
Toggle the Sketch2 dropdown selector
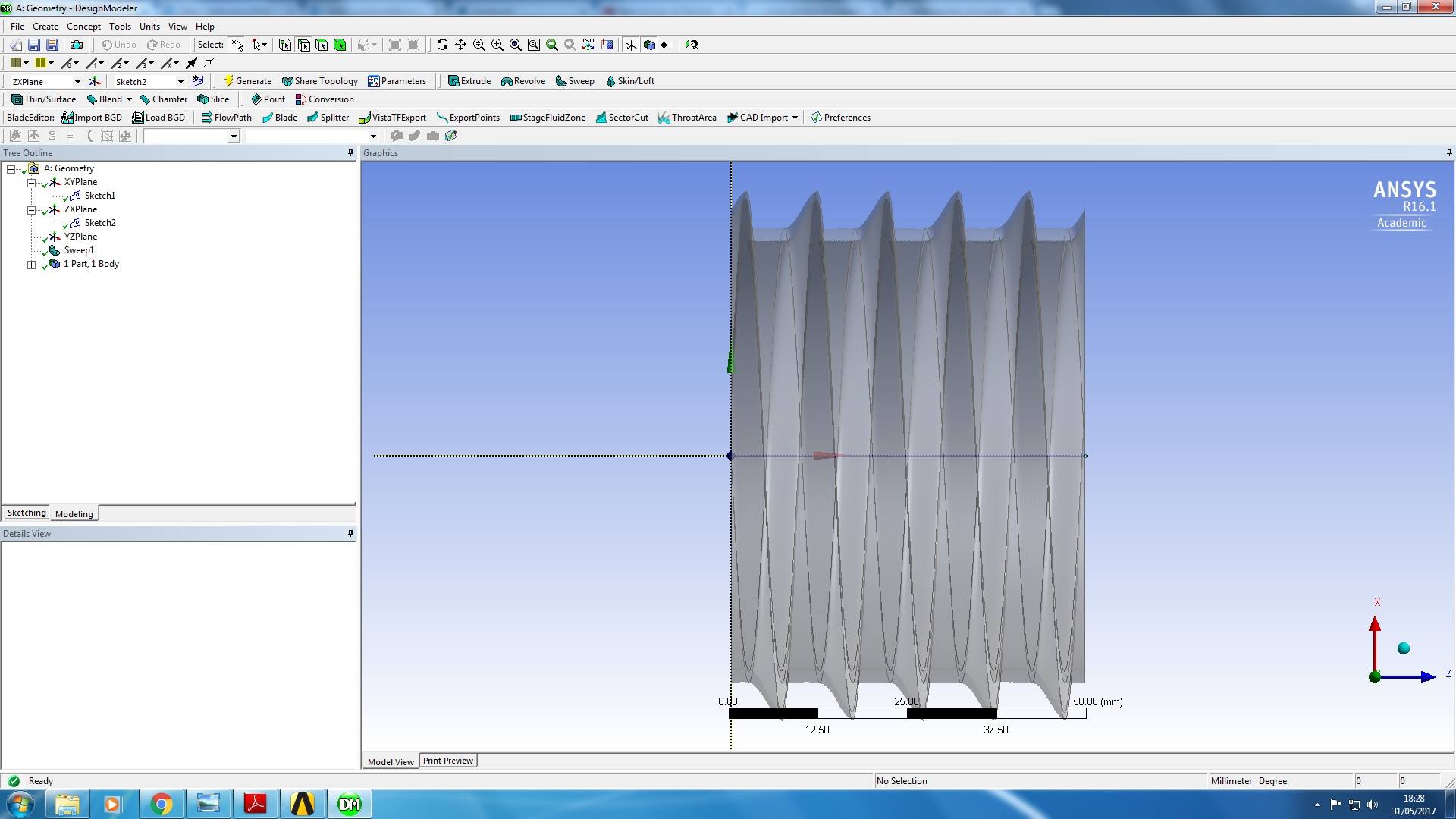tap(180, 81)
